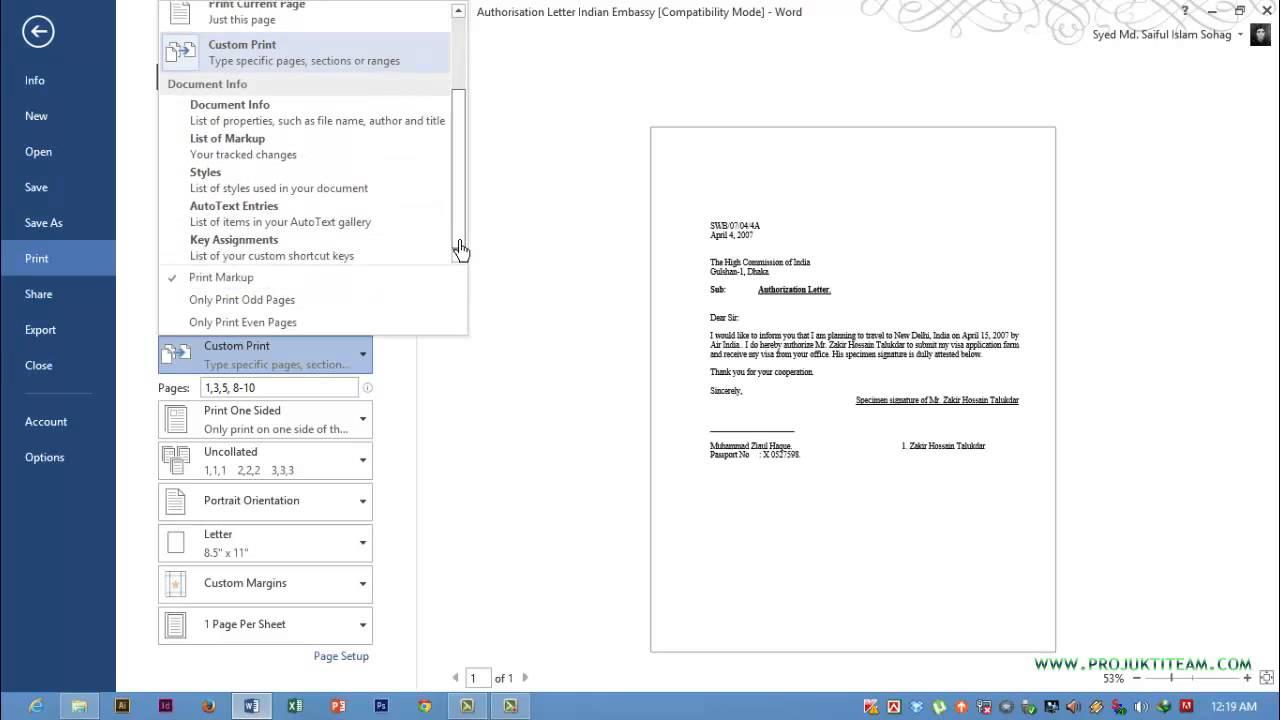
Task: Go to the previous preview page
Action: (x=456, y=678)
